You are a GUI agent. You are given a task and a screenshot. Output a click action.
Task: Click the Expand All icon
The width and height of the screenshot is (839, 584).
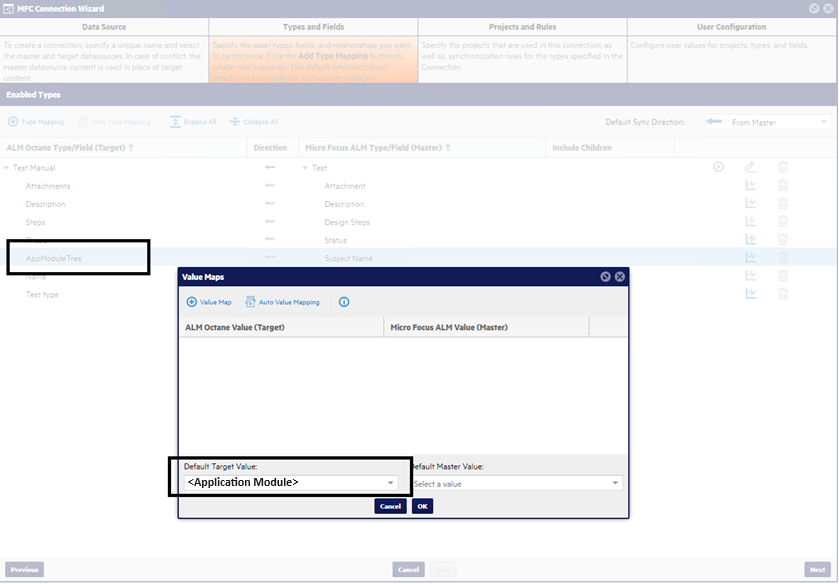click(x=176, y=122)
